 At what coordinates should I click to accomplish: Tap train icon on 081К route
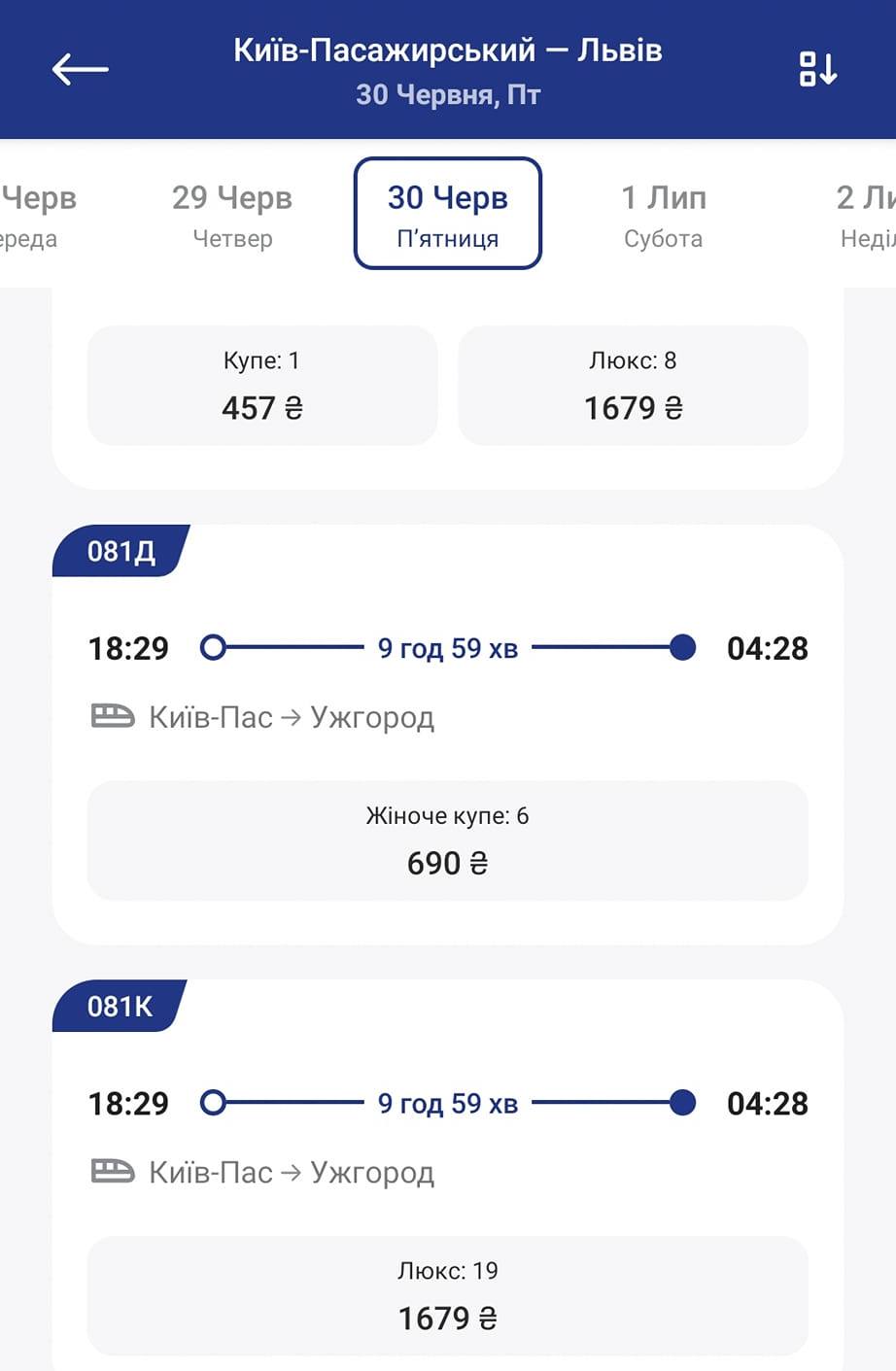(112, 1172)
